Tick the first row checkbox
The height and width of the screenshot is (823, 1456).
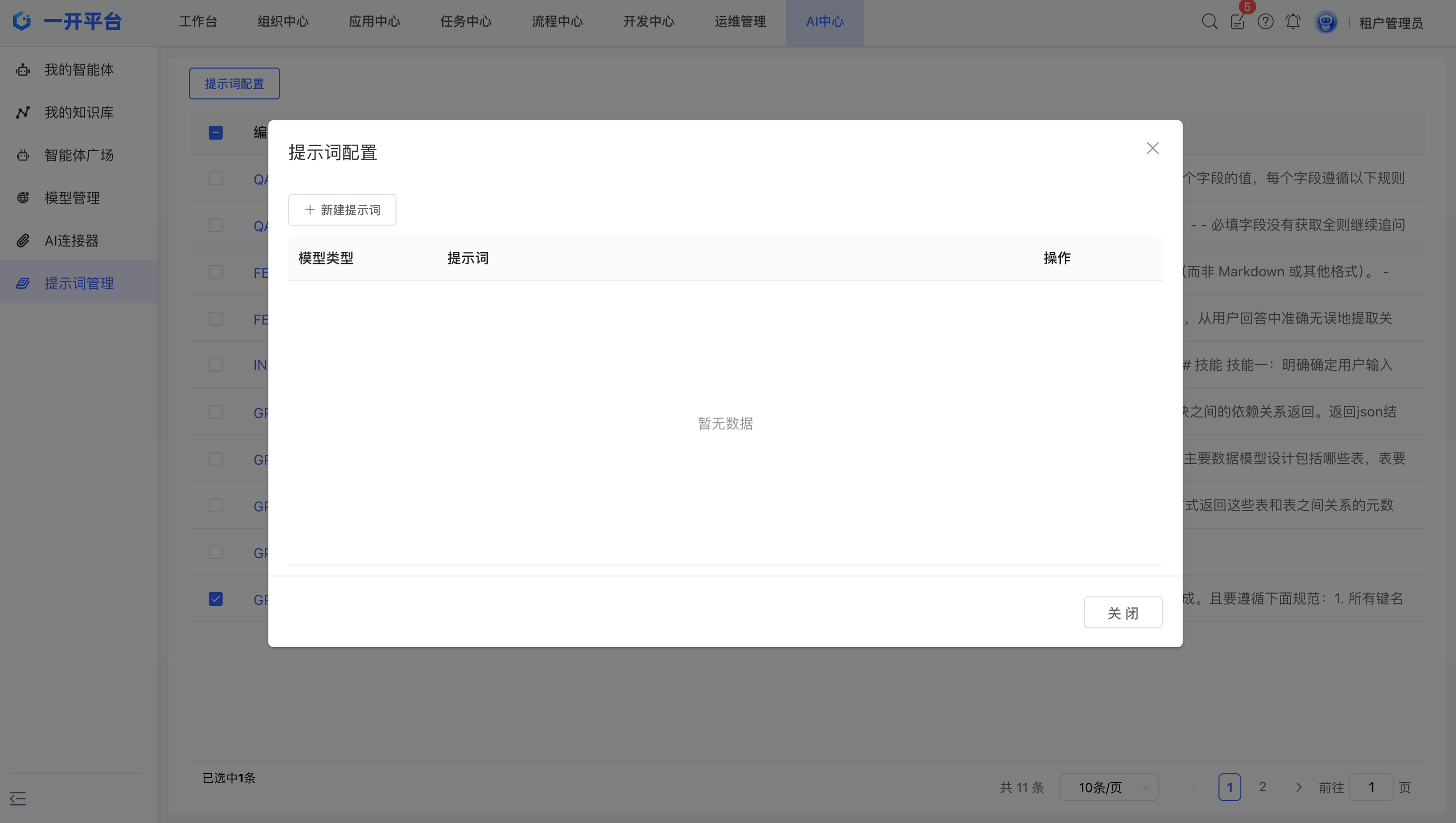tap(215, 178)
